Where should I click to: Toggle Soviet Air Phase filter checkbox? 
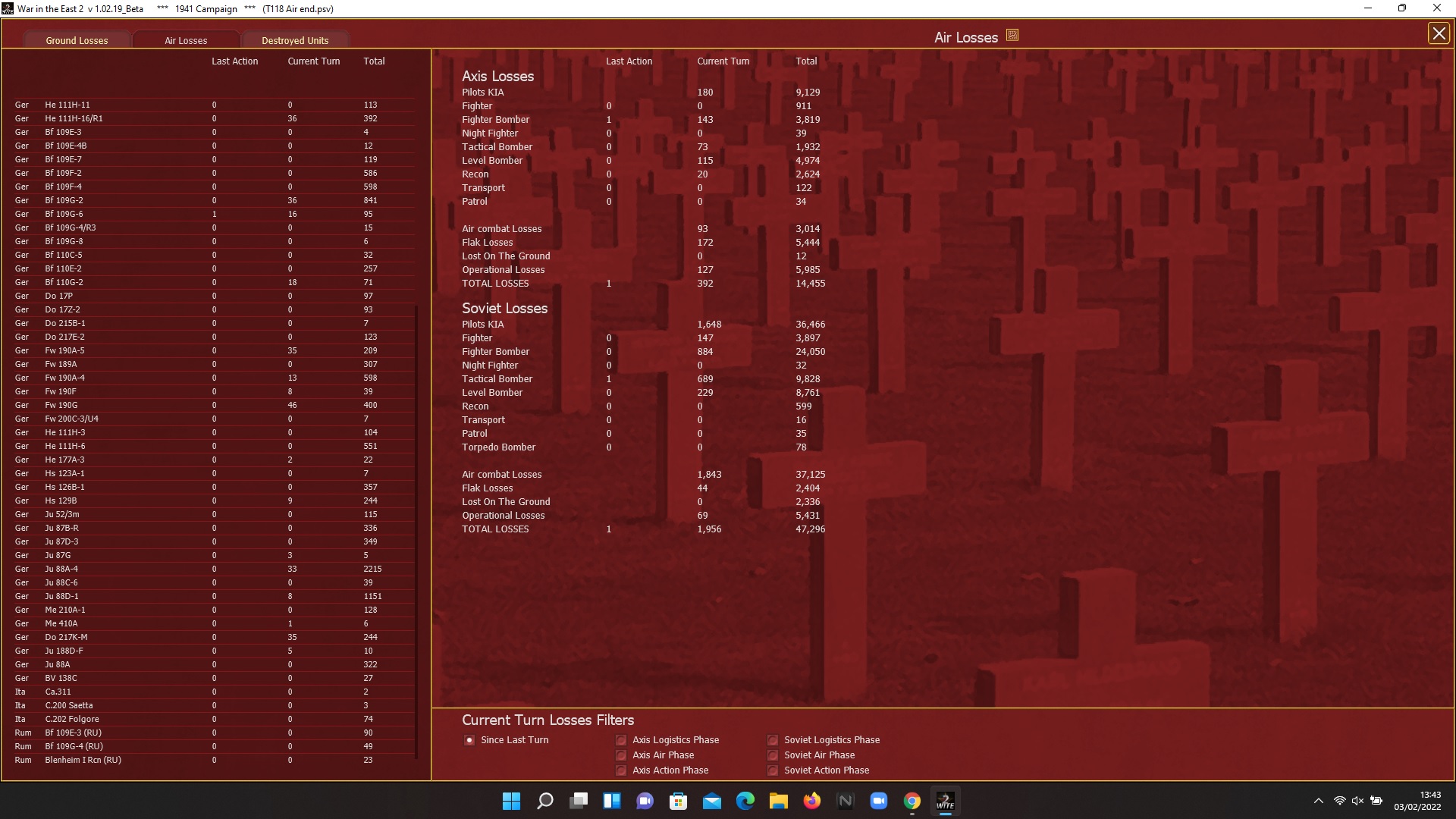tap(773, 755)
